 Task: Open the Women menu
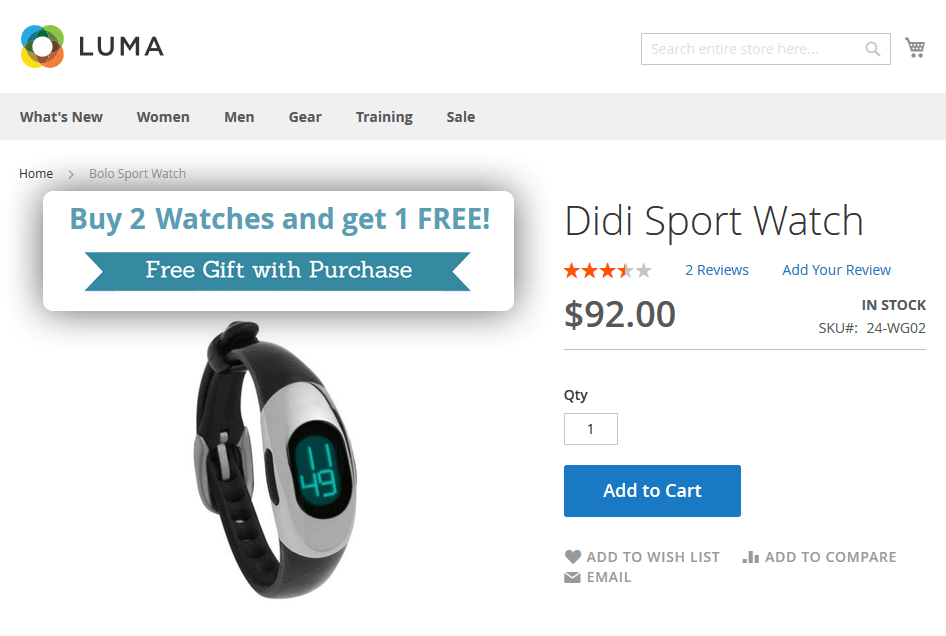[163, 117]
